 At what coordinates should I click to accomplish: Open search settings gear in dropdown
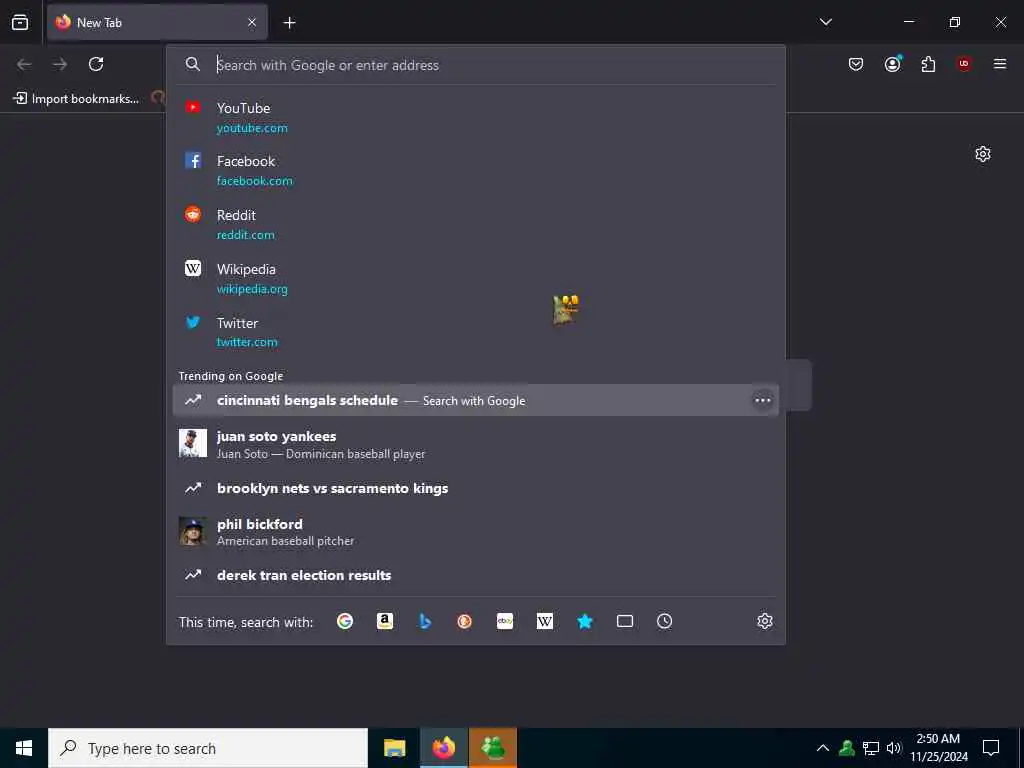click(x=765, y=621)
